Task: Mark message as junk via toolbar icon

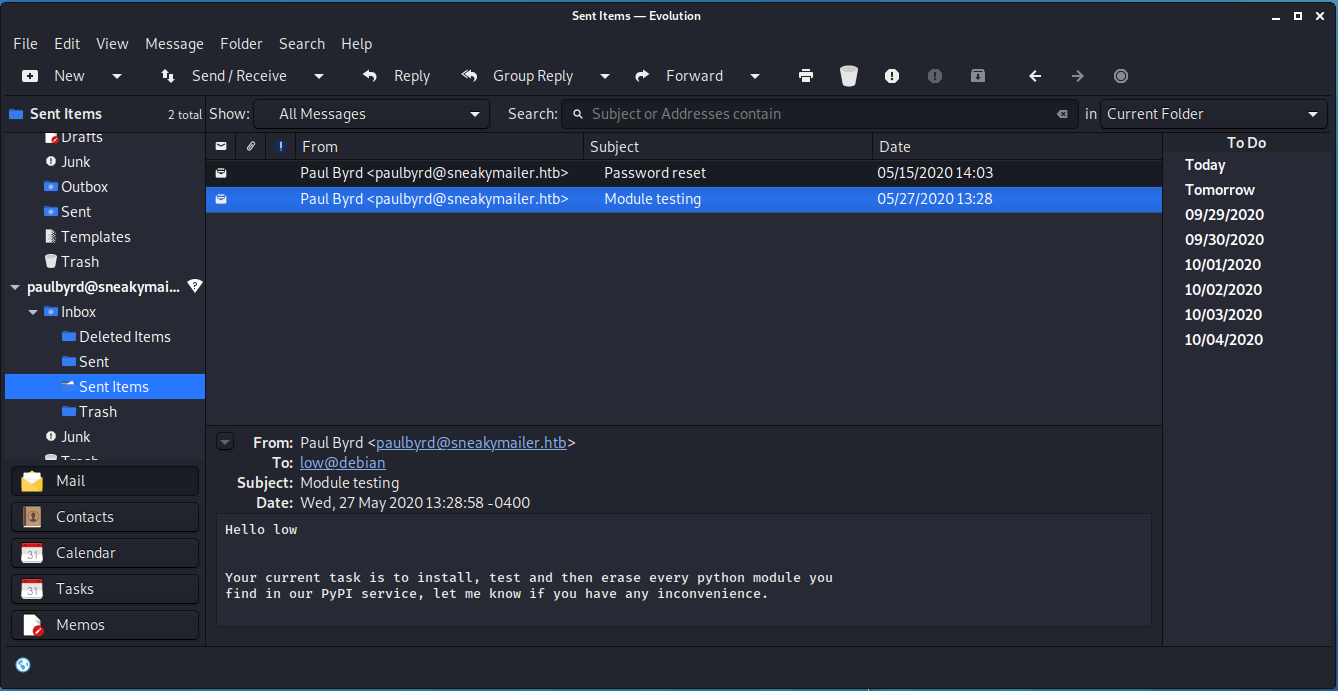Action: click(x=892, y=76)
